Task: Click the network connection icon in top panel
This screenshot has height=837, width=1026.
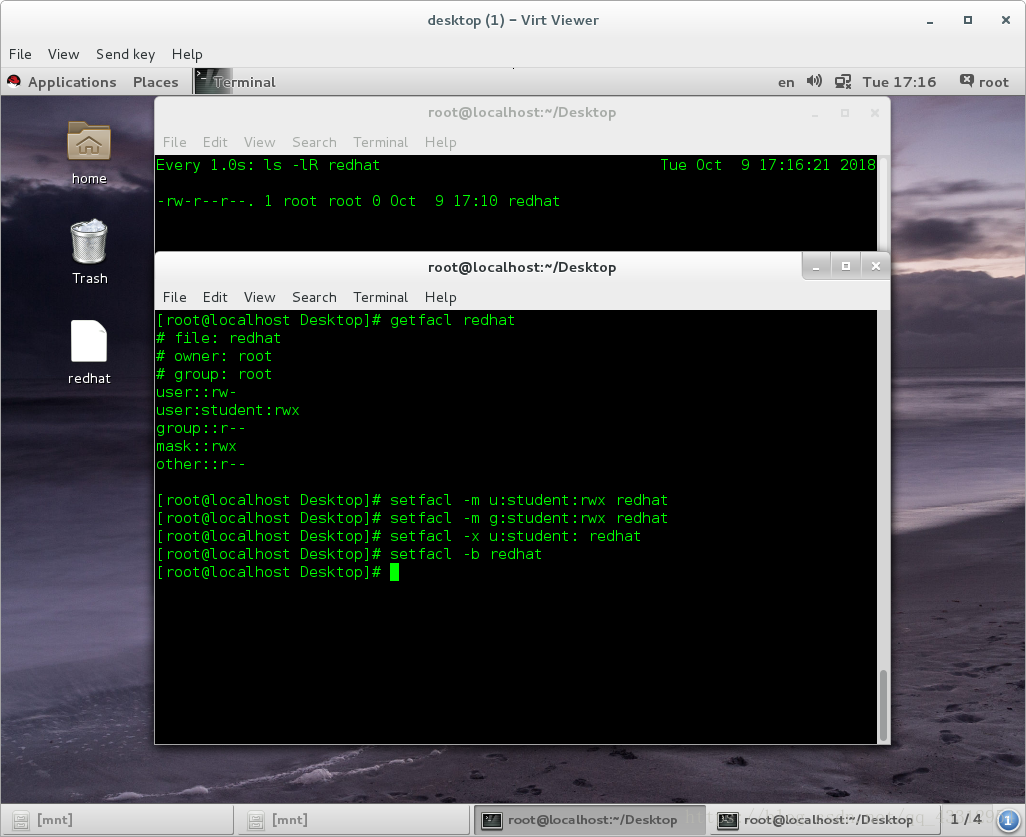Action: 843,82
